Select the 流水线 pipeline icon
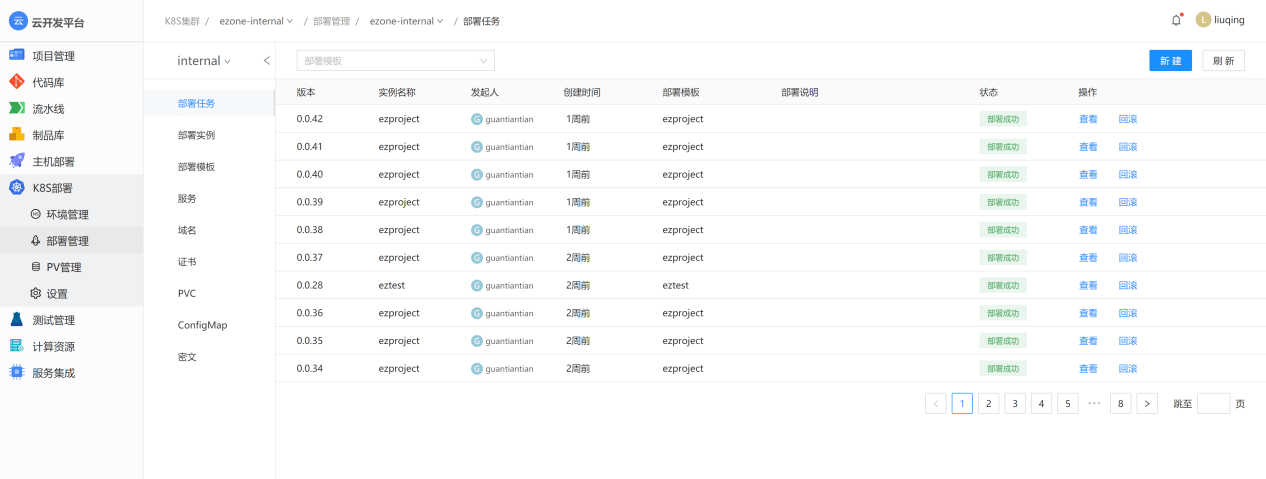The image size is (1266, 479). point(17,108)
